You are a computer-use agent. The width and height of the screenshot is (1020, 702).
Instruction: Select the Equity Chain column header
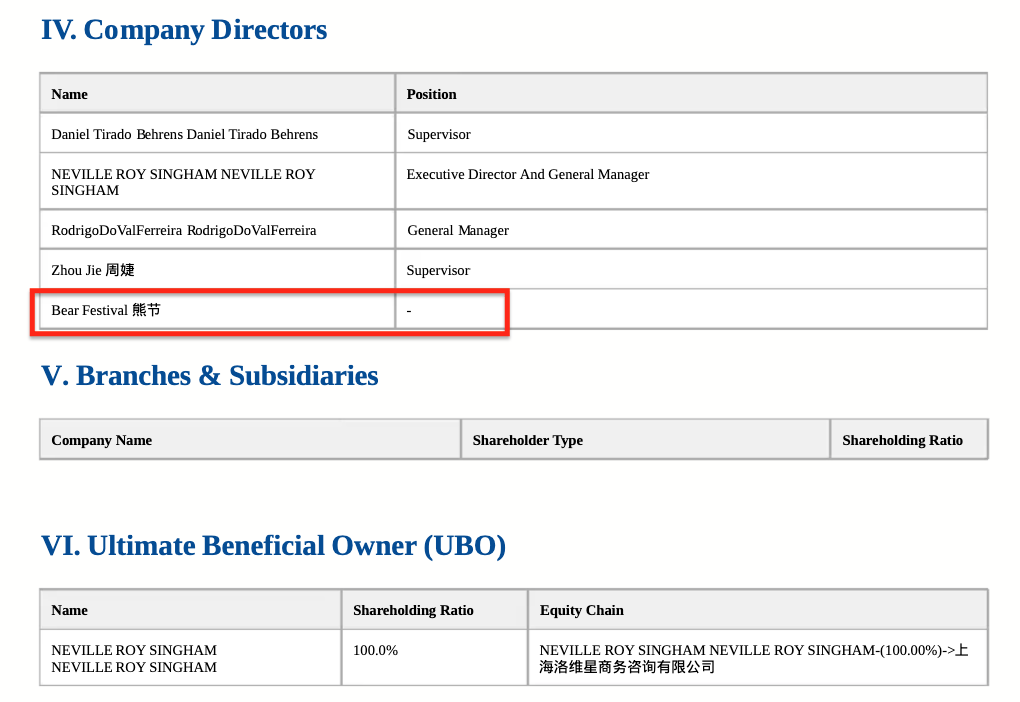[x=581, y=610]
